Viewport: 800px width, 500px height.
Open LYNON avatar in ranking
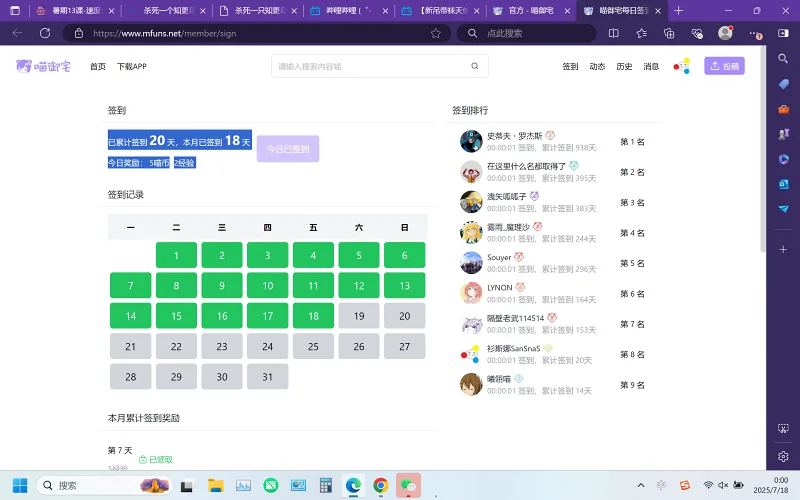click(471, 293)
